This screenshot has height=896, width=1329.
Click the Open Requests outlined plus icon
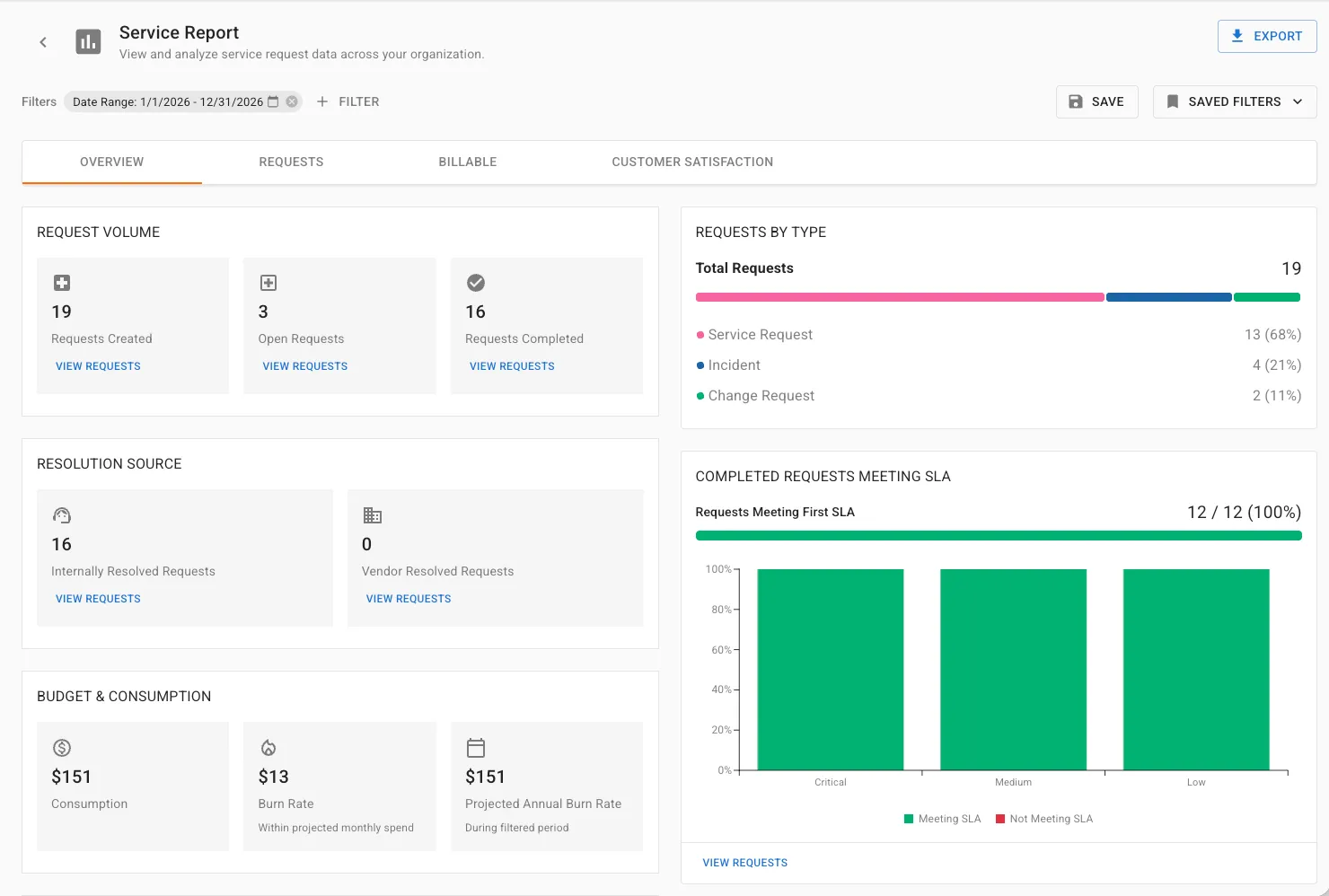[x=268, y=283]
